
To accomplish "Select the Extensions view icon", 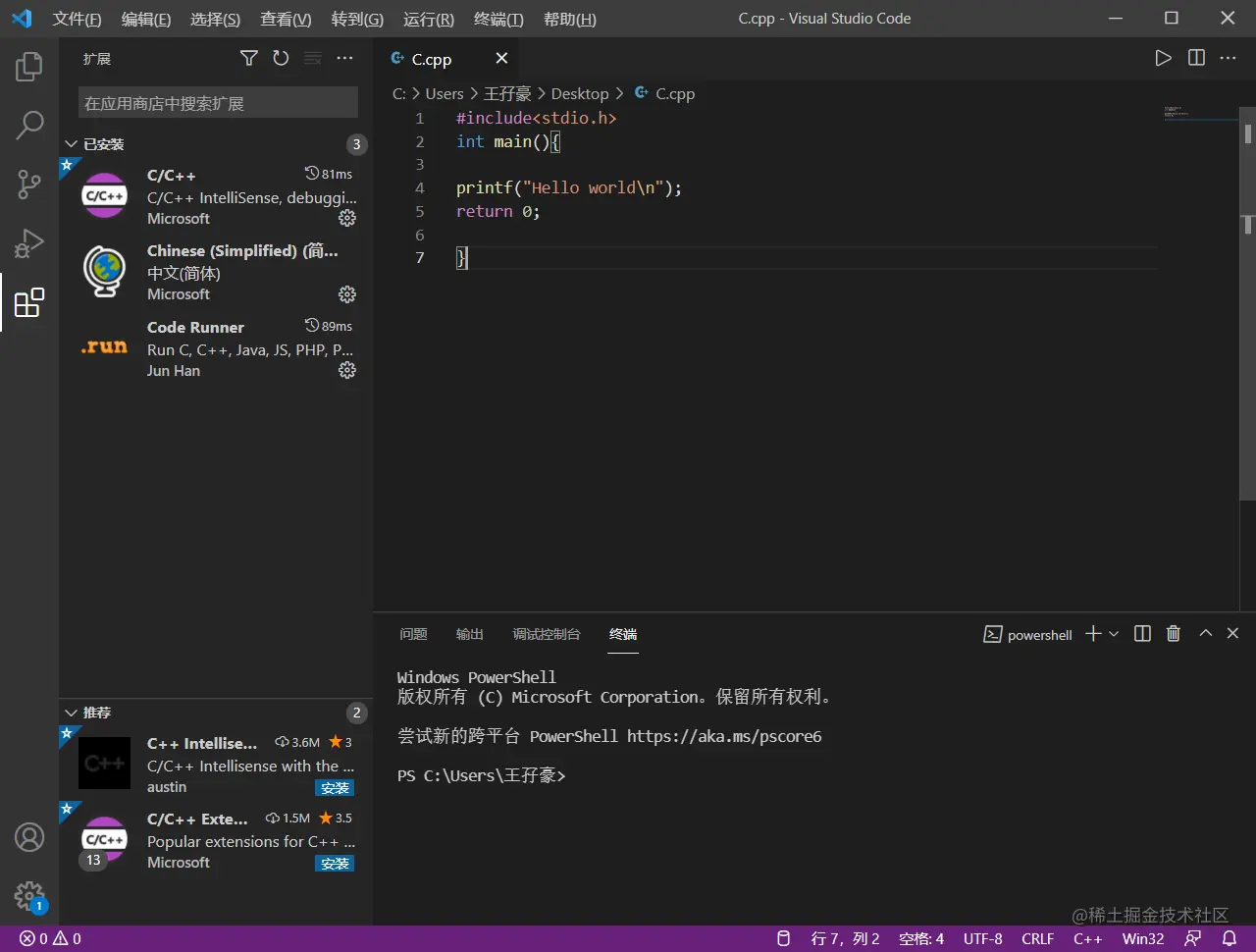I will click(x=29, y=302).
